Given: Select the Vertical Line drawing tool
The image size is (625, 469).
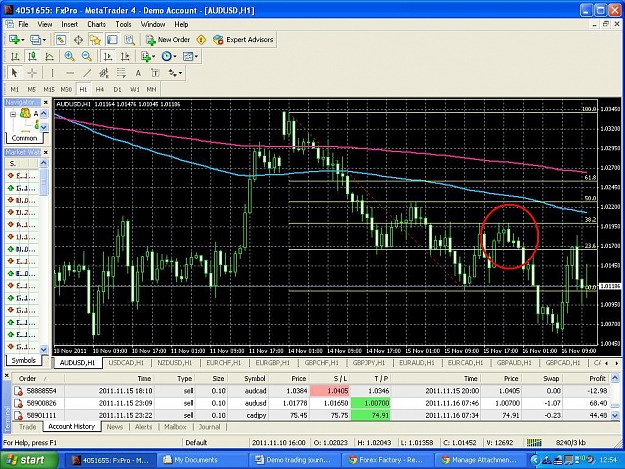Looking at the screenshot, I should [52, 73].
